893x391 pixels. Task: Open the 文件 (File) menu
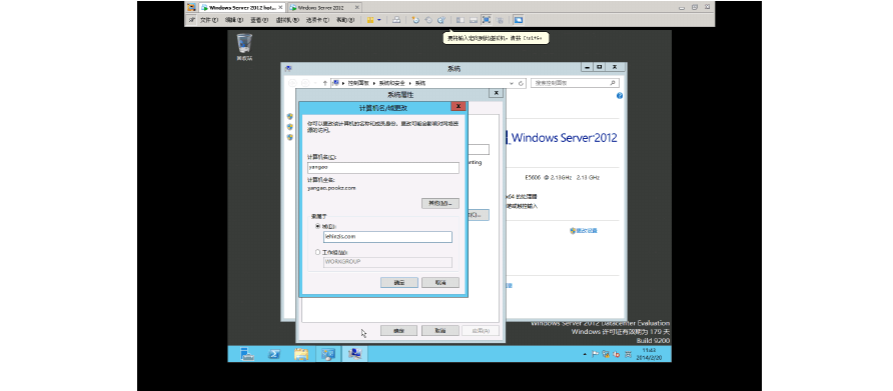tap(208, 20)
